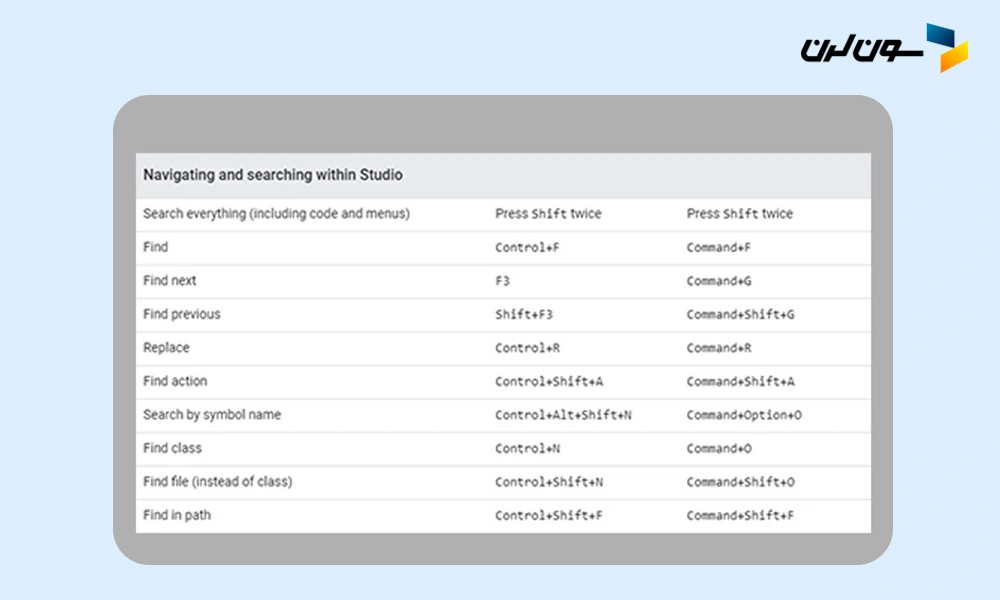Select the 'Search everything' row label
1000x600 pixels.
point(276,214)
